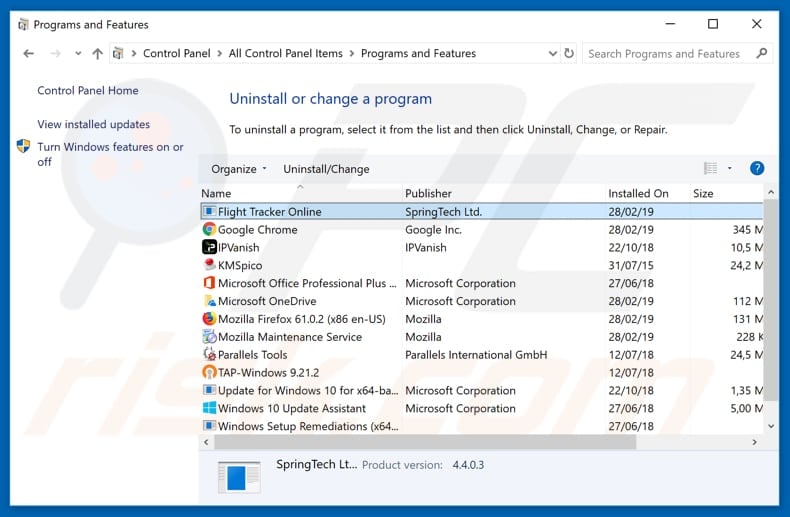This screenshot has width=790, height=517.
Task: Click Parallels International GmbH publisher cell
Action: pos(476,355)
